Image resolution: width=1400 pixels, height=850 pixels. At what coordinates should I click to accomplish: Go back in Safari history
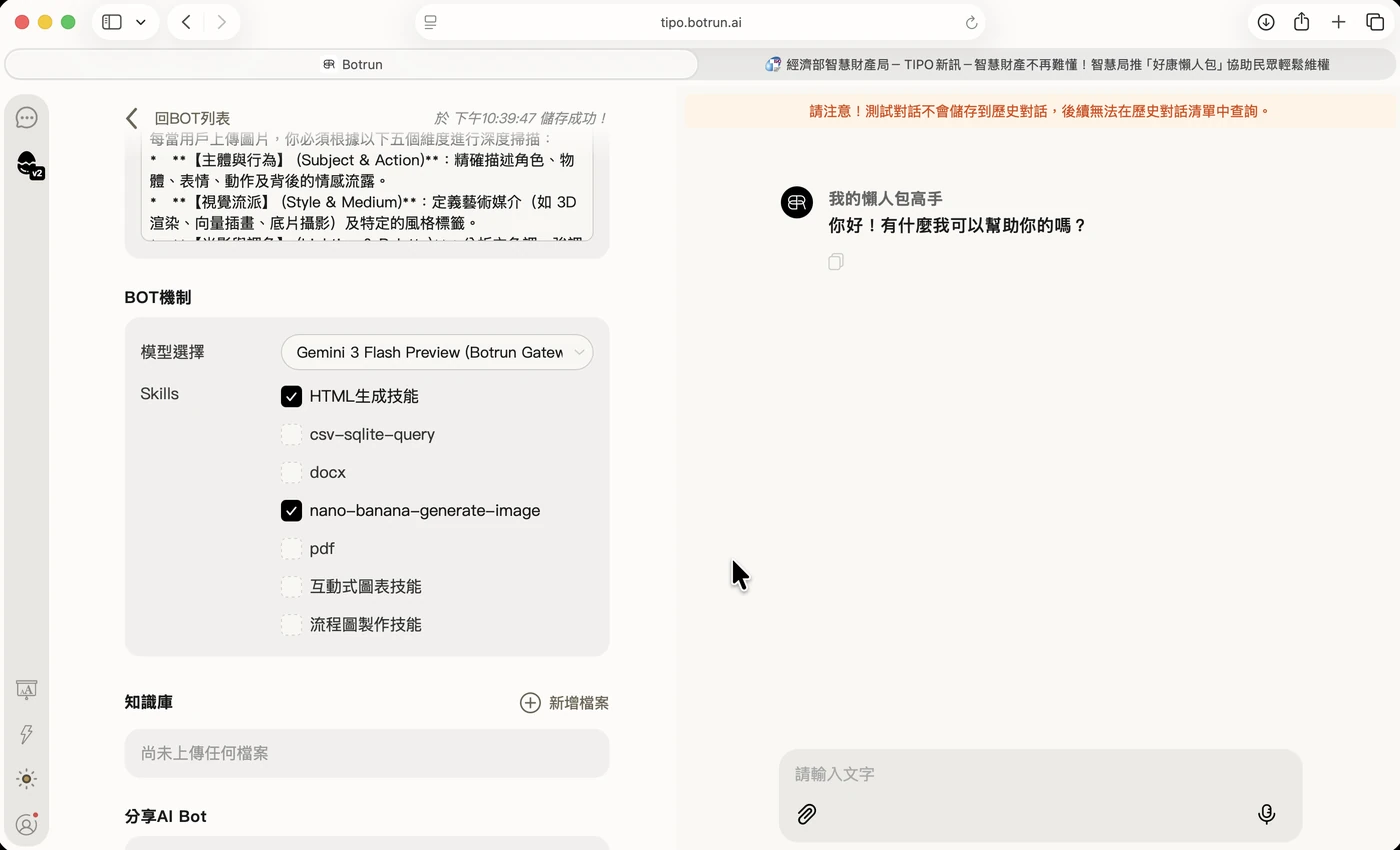186,22
